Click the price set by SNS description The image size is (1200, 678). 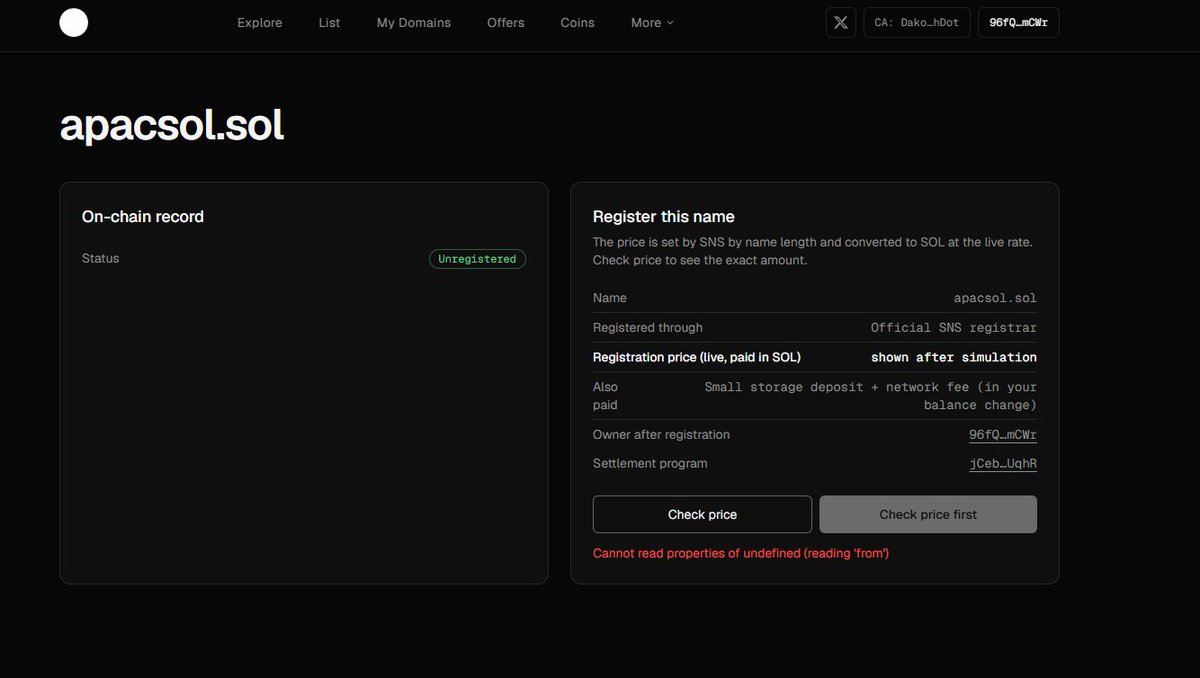pos(813,251)
